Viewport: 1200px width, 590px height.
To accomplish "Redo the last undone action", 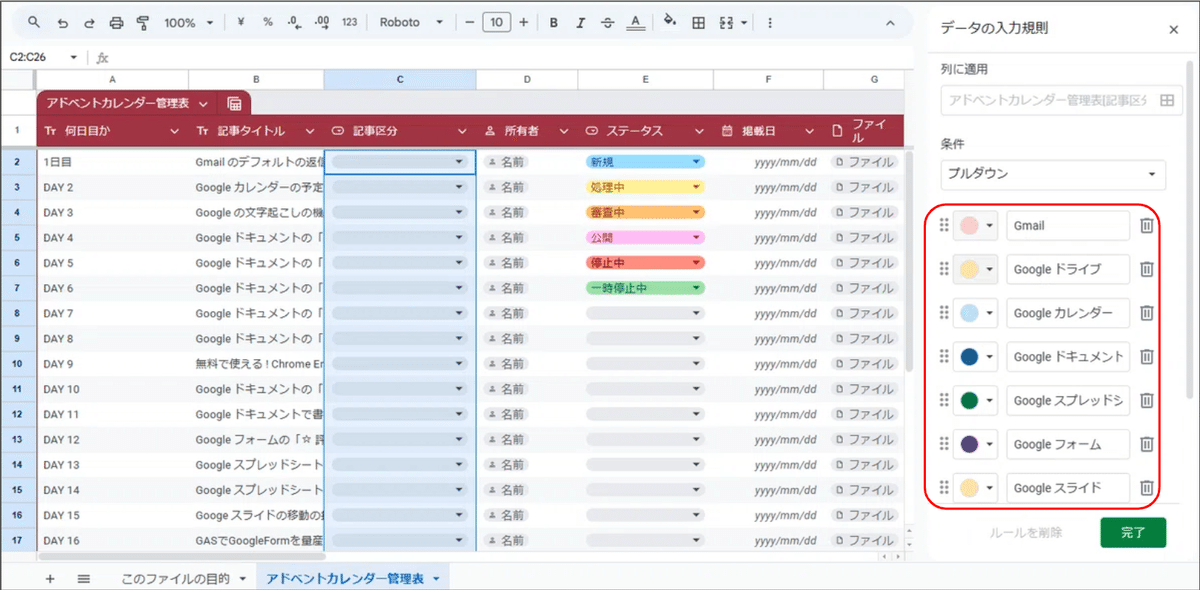I will 90,22.
